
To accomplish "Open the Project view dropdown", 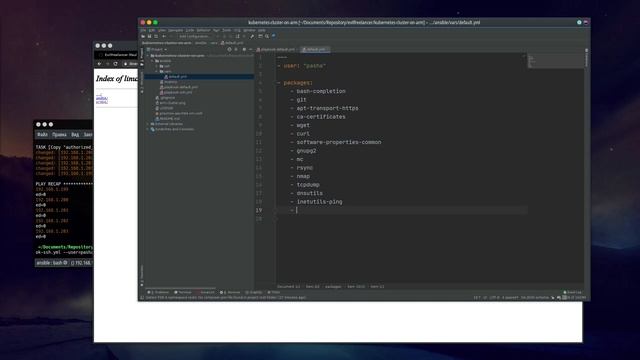I will click(x=157, y=49).
